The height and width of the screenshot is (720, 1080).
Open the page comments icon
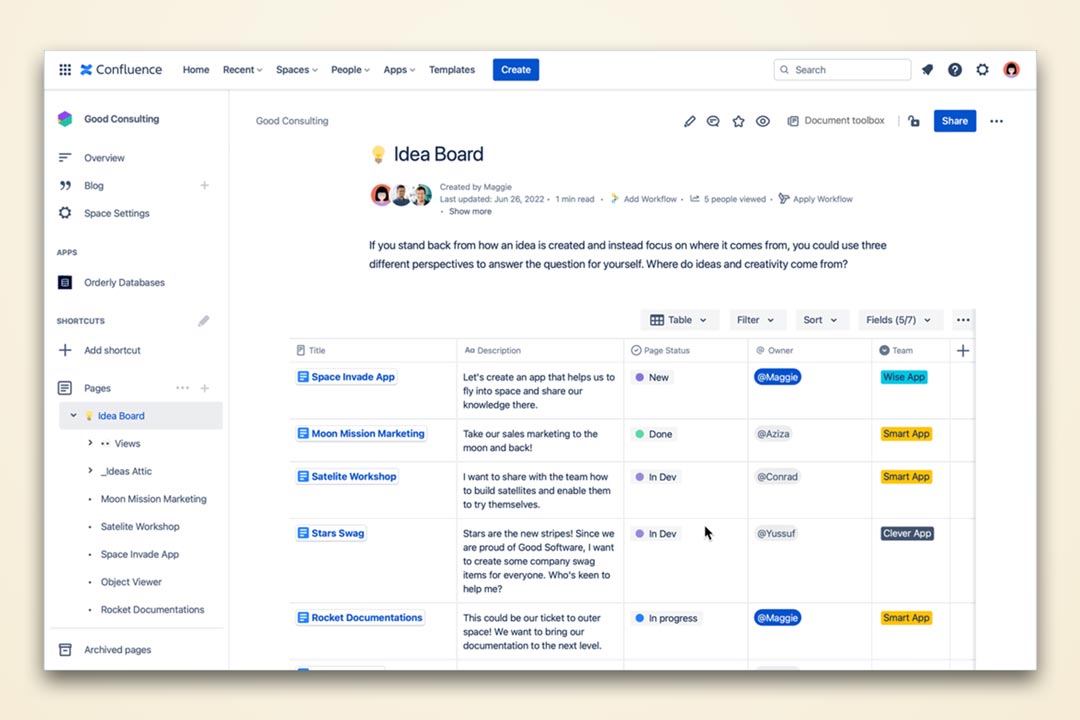(713, 121)
